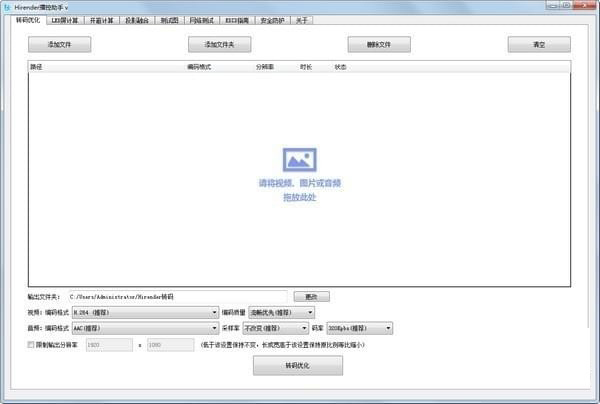Close the Hirender window

pyautogui.click(x=585, y=5)
